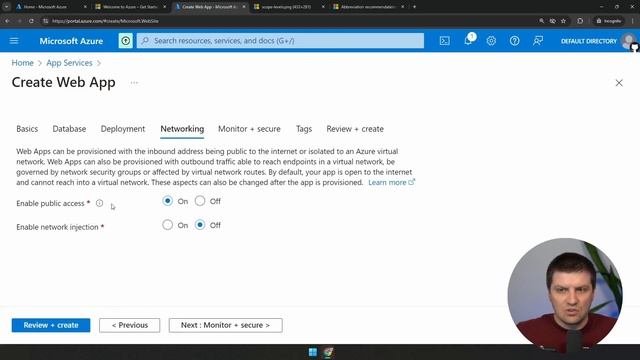Open portal settings gear
The height and width of the screenshot is (360, 640).
[x=491, y=41]
